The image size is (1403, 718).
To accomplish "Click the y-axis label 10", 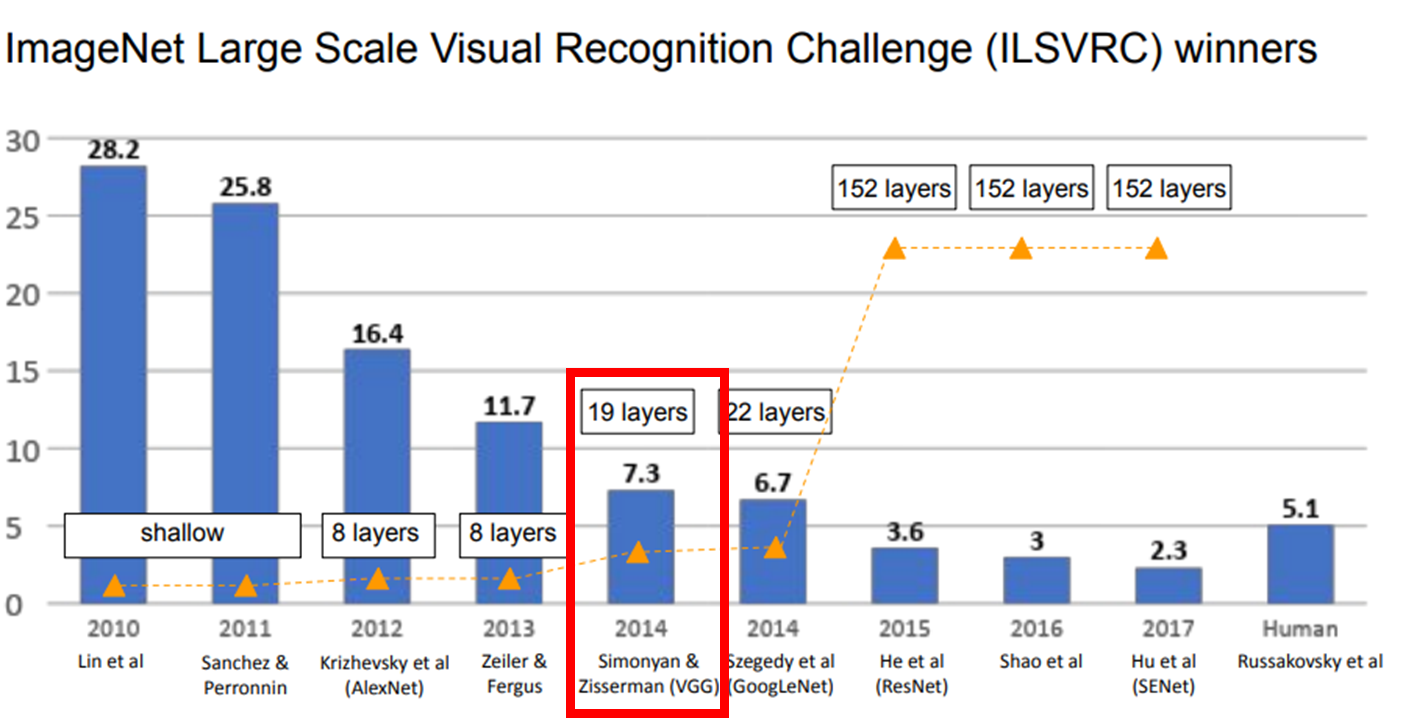I will point(23,449).
